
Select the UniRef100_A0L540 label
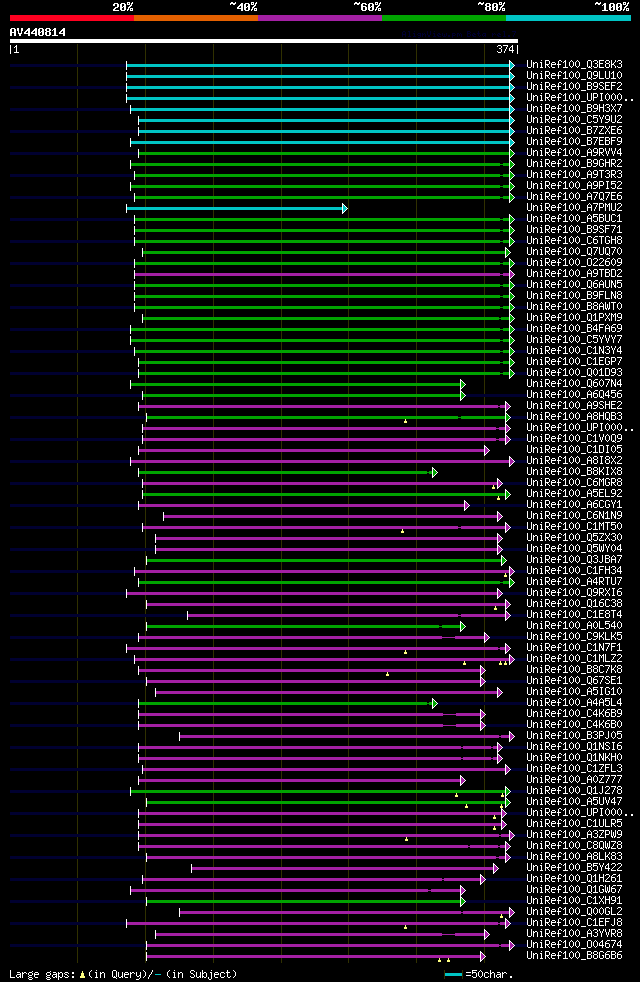click(x=574, y=626)
